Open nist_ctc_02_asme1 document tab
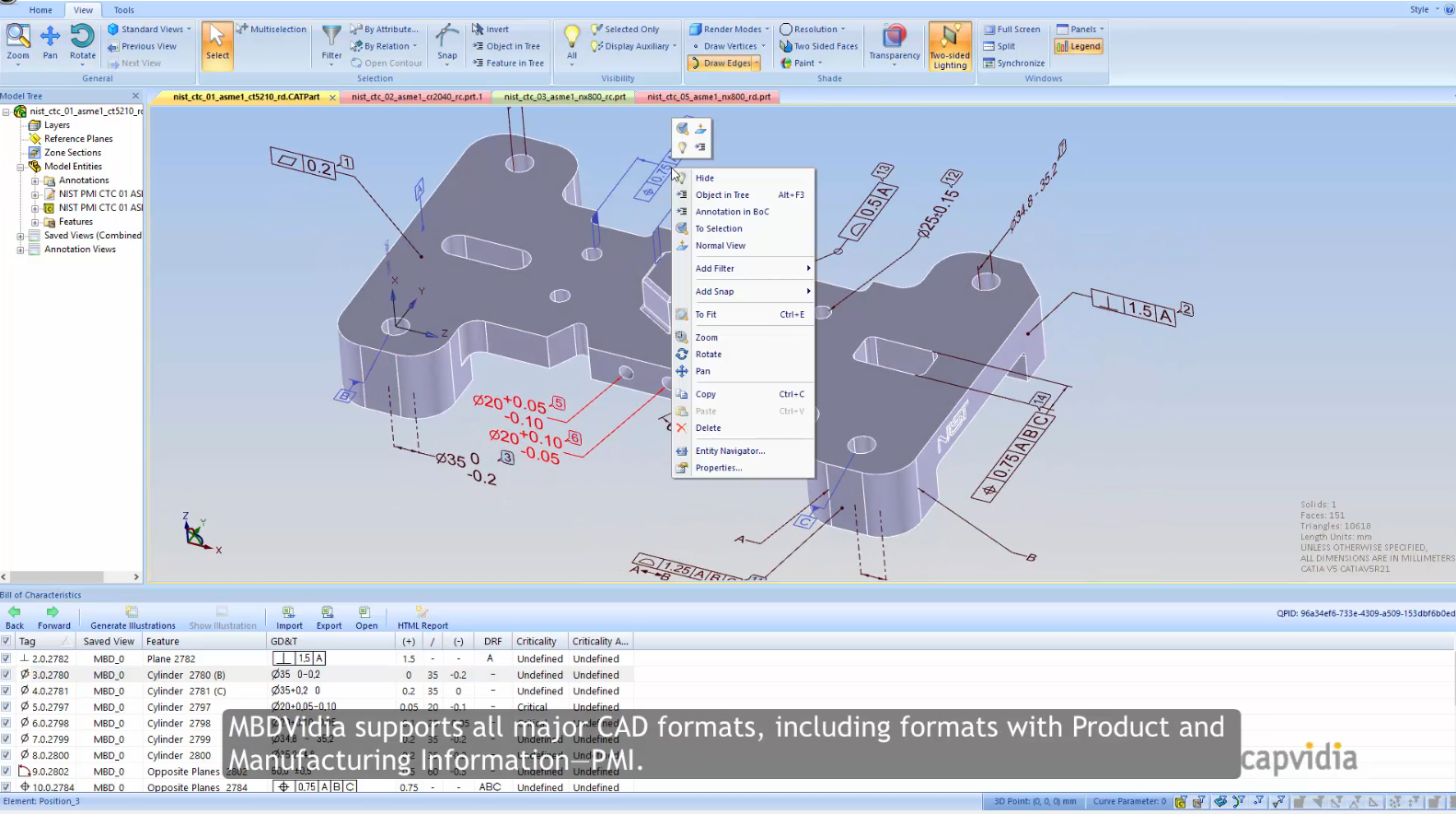The image size is (1456, 814). (x=416, y=97)
